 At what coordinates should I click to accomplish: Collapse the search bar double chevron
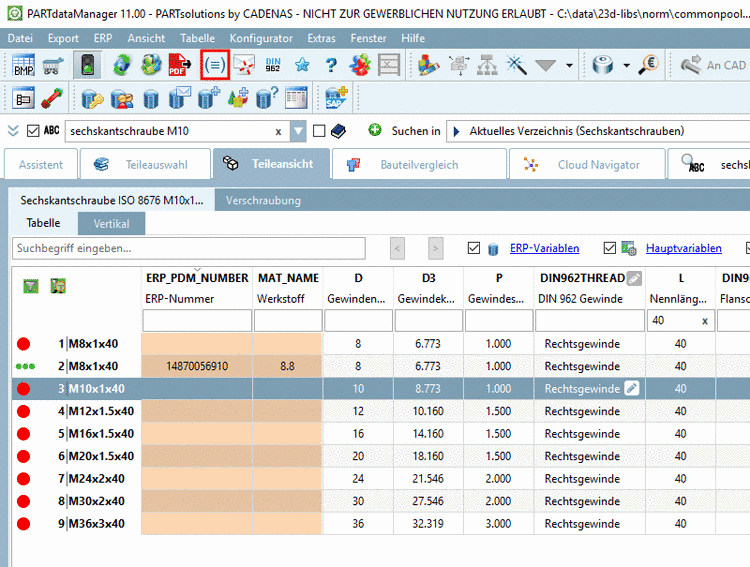(x=14, y=131)
